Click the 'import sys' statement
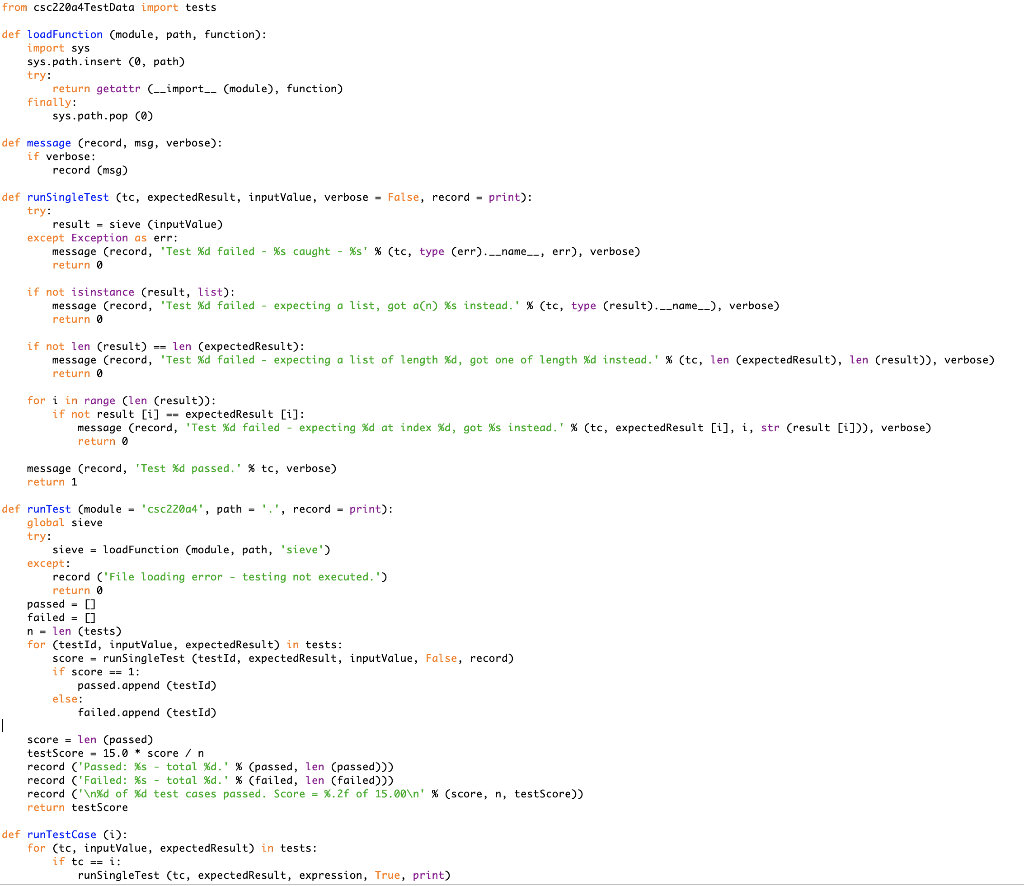The height and width of the screenshot is (886, 1024). (58, 48)
